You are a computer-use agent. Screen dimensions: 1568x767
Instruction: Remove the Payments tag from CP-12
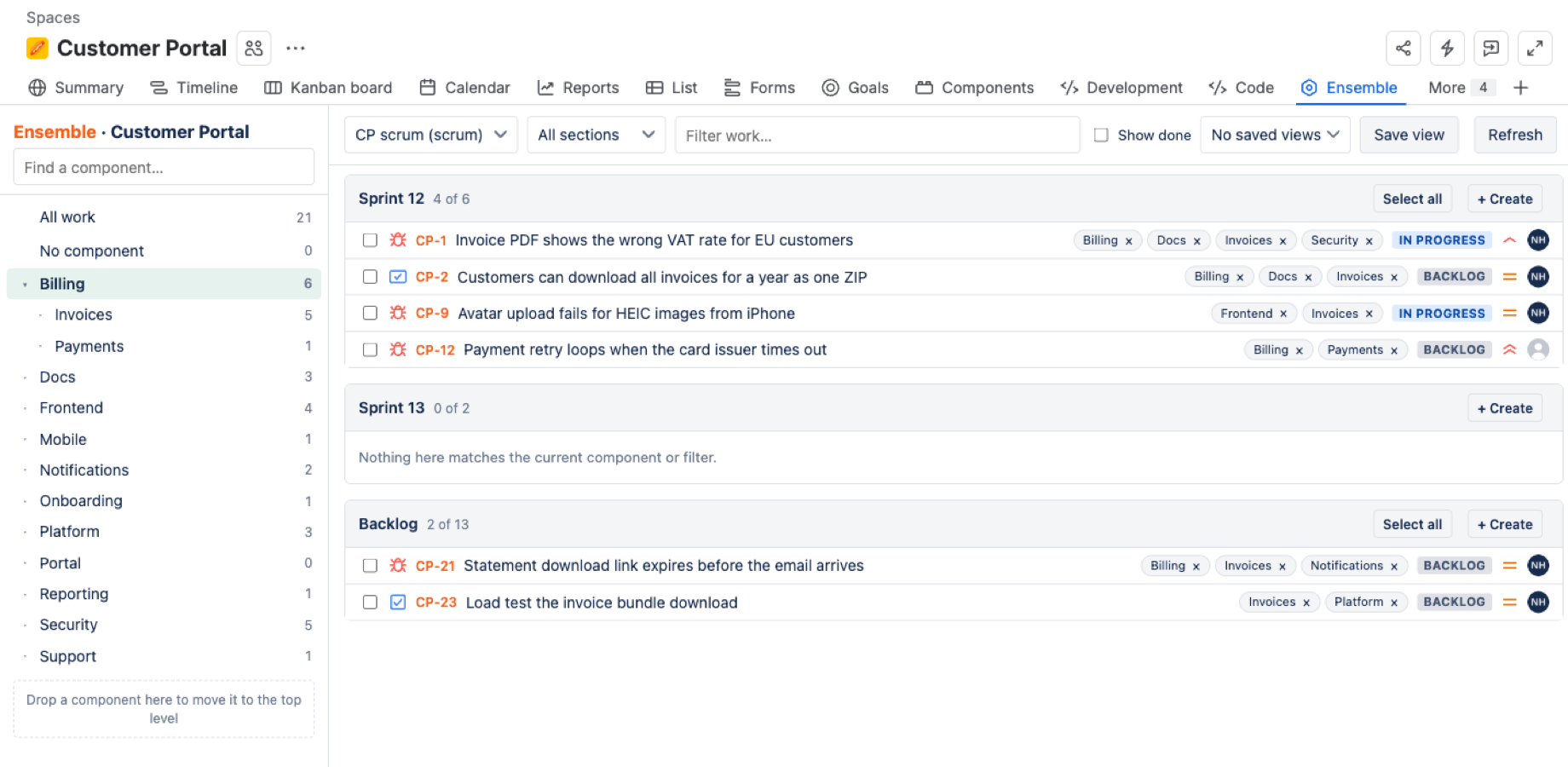tap(1394, 350)
